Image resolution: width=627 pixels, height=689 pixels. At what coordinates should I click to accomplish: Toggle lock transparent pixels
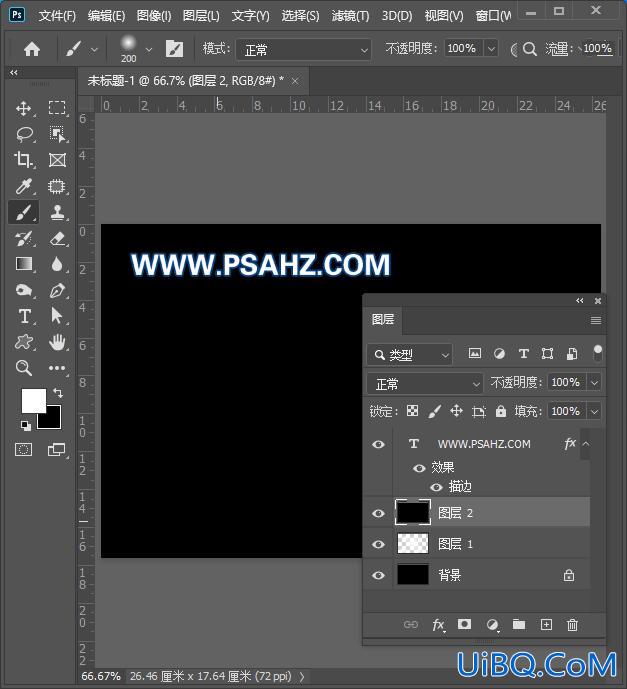point(412,411)
